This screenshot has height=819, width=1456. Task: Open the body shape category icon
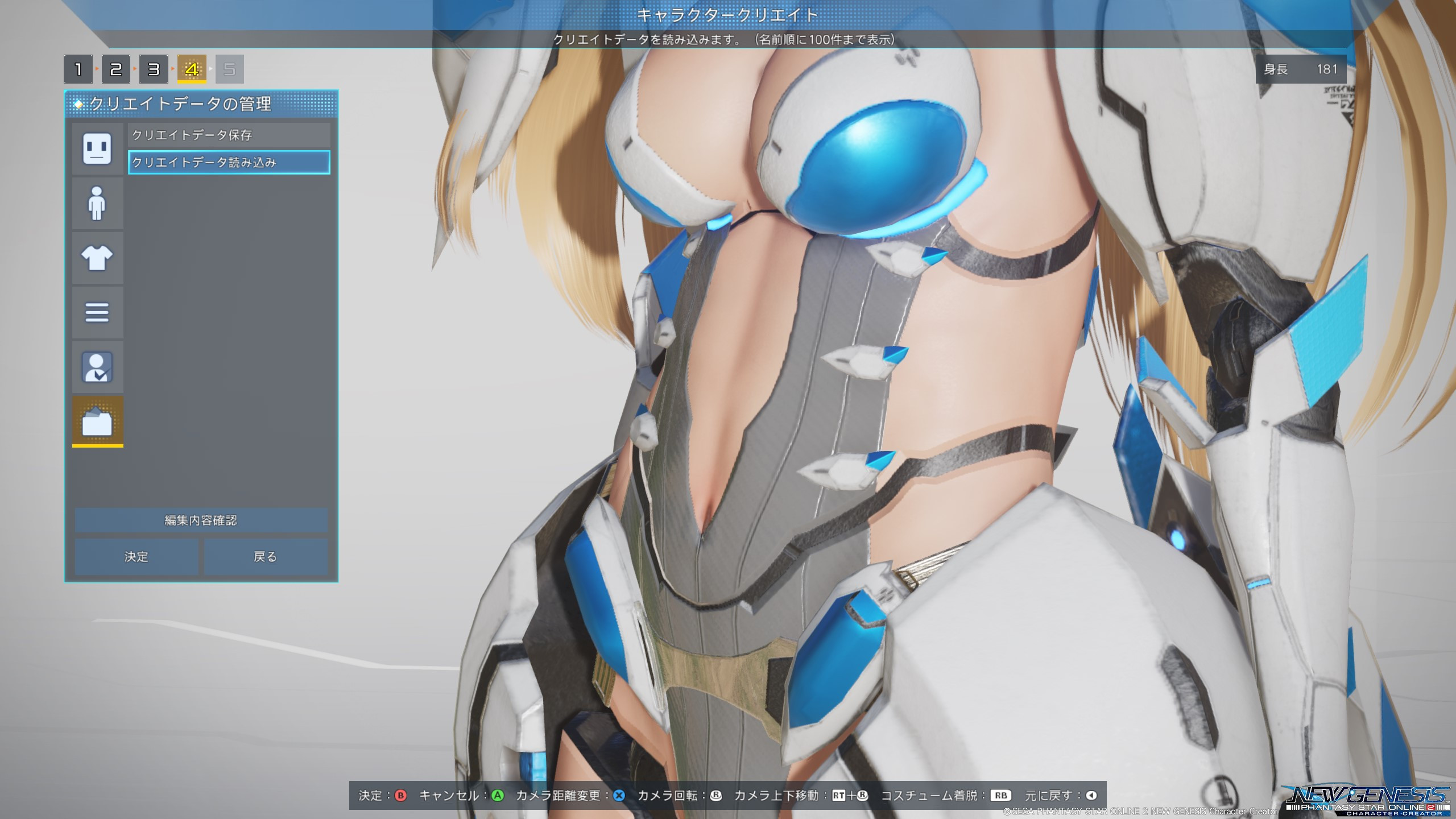97,203
